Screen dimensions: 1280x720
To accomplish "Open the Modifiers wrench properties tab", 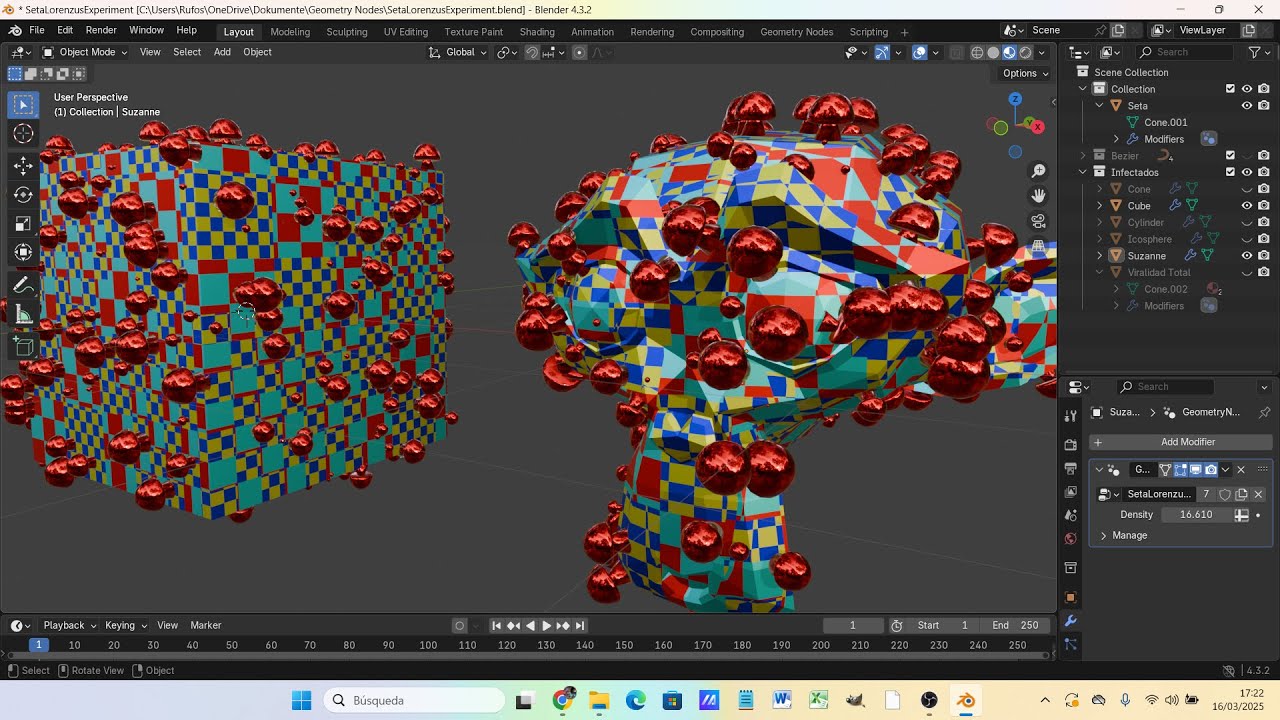I will click(1070, 622).
